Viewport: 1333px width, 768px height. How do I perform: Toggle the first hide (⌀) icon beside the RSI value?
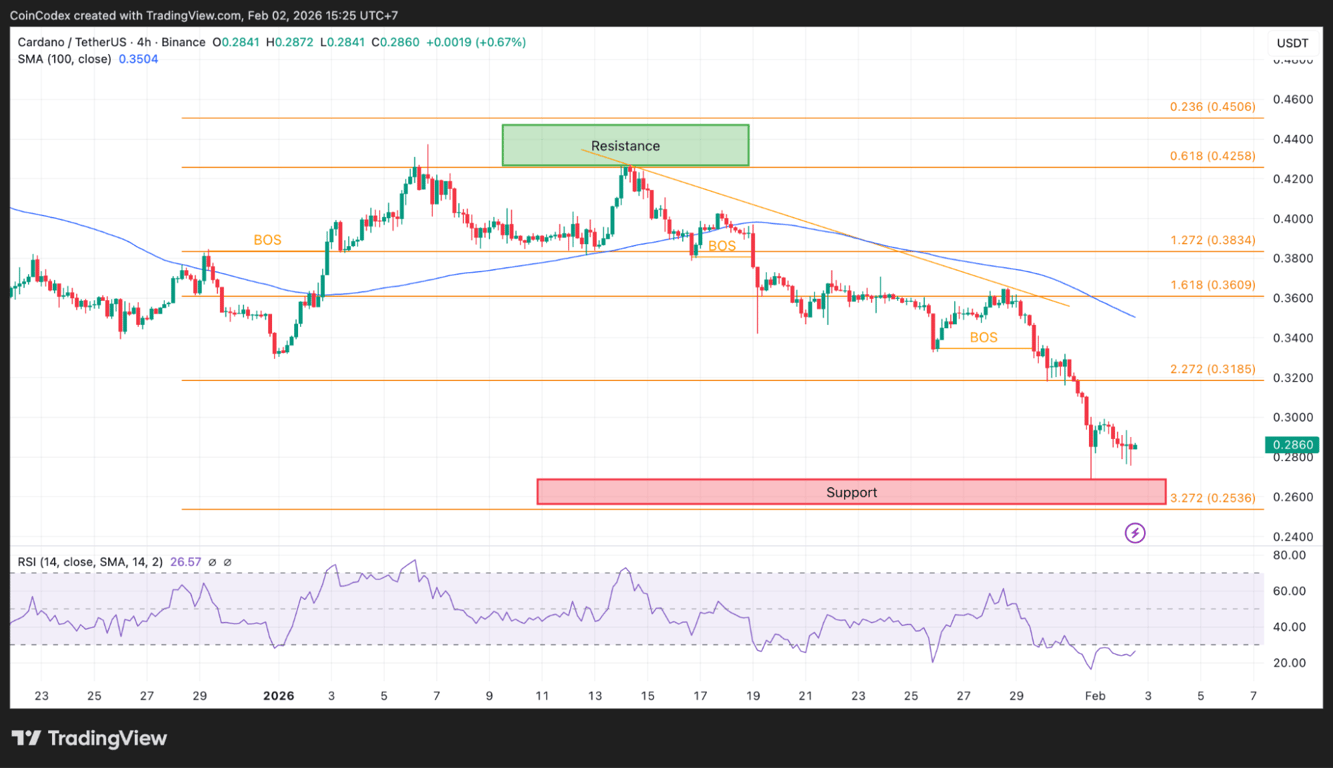[x=211, y=562]
